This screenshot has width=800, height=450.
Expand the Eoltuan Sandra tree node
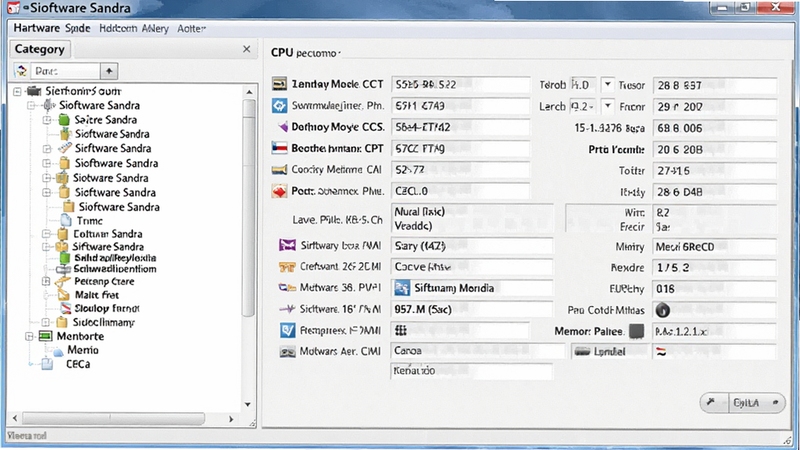click(x=46, y=234)
